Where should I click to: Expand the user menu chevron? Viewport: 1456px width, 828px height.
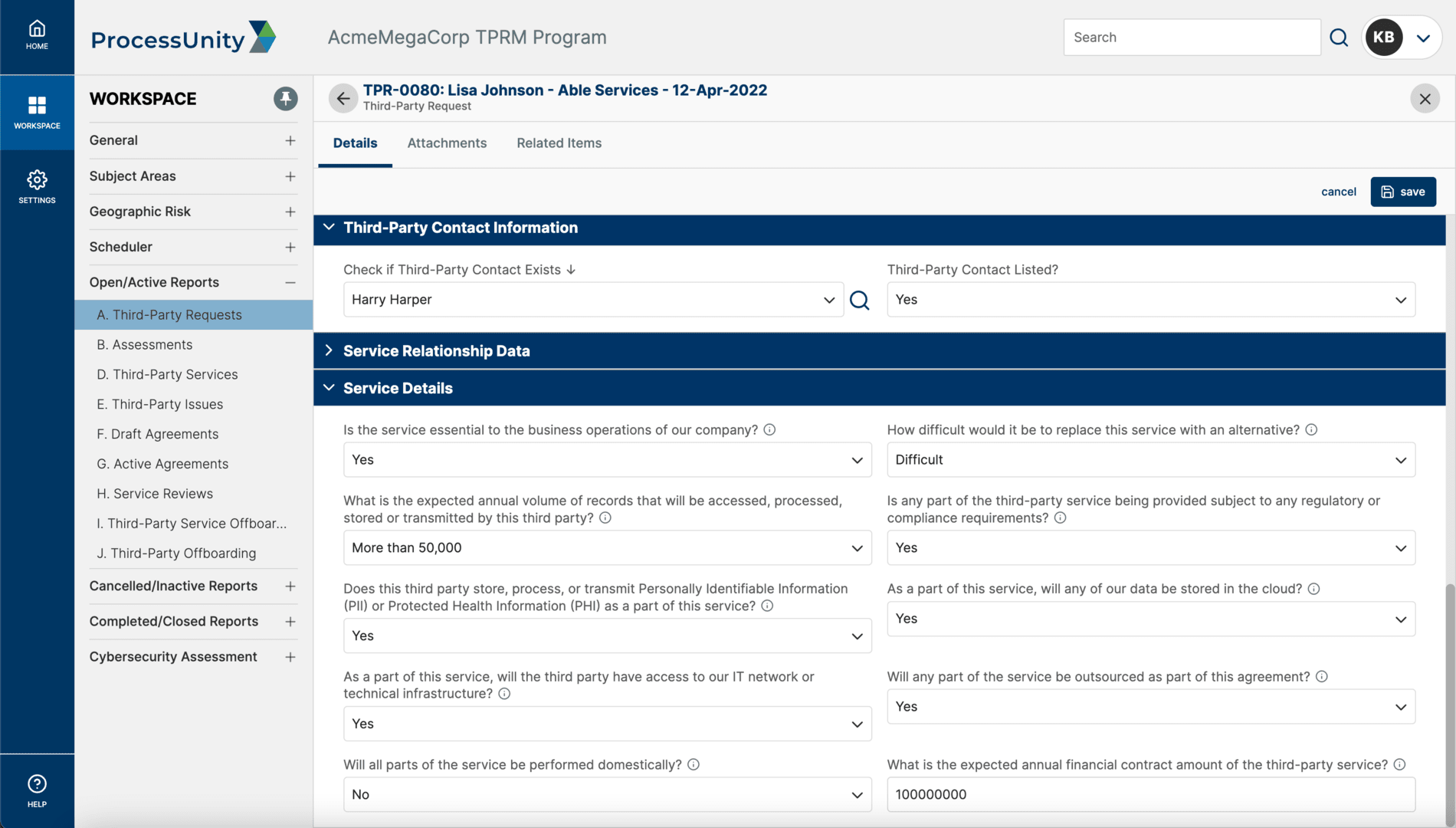[1424, 38]
